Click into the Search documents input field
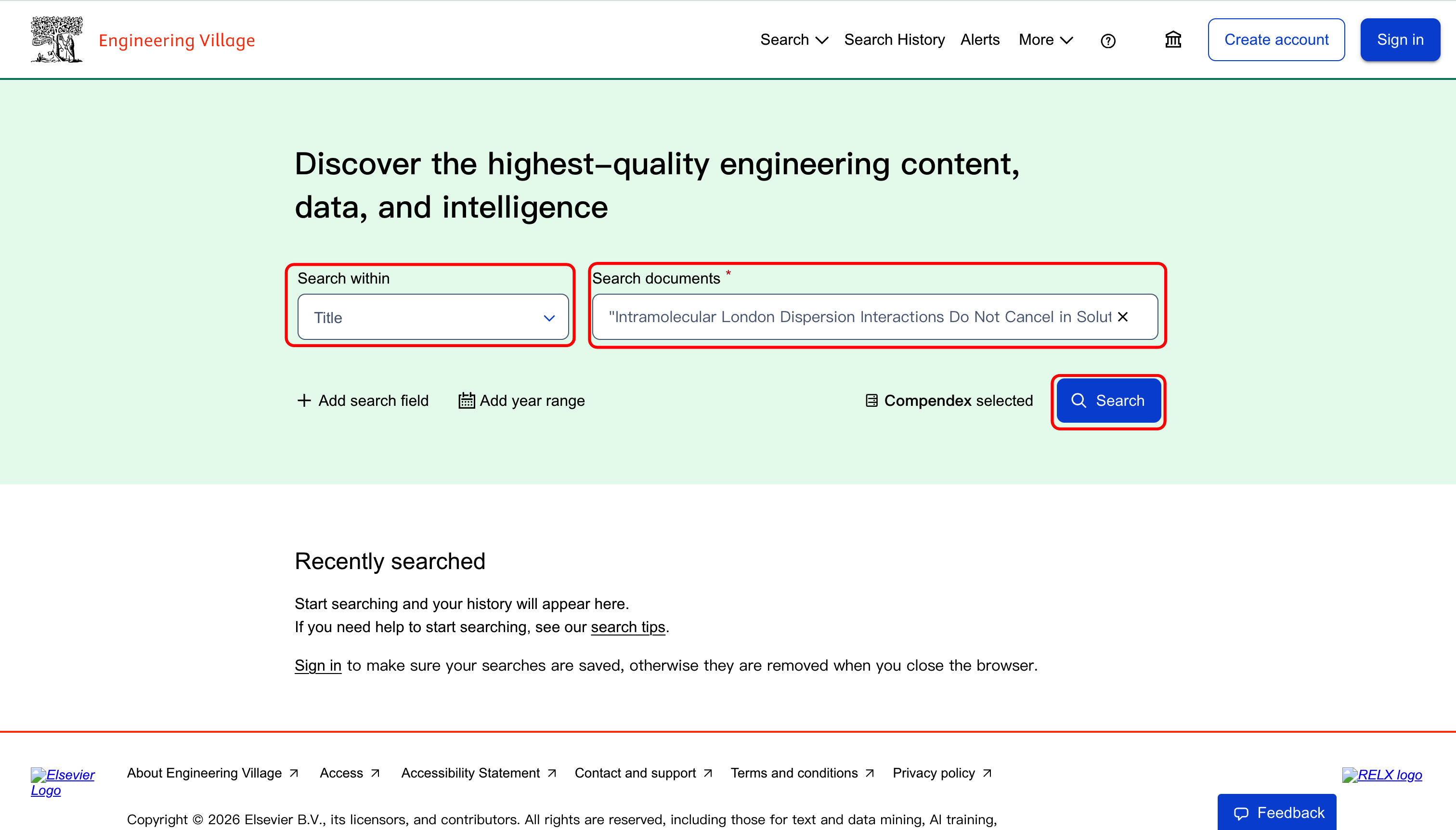Viewport: 1456px width, 830px height. pyautogui.click(x=855, y=317)
